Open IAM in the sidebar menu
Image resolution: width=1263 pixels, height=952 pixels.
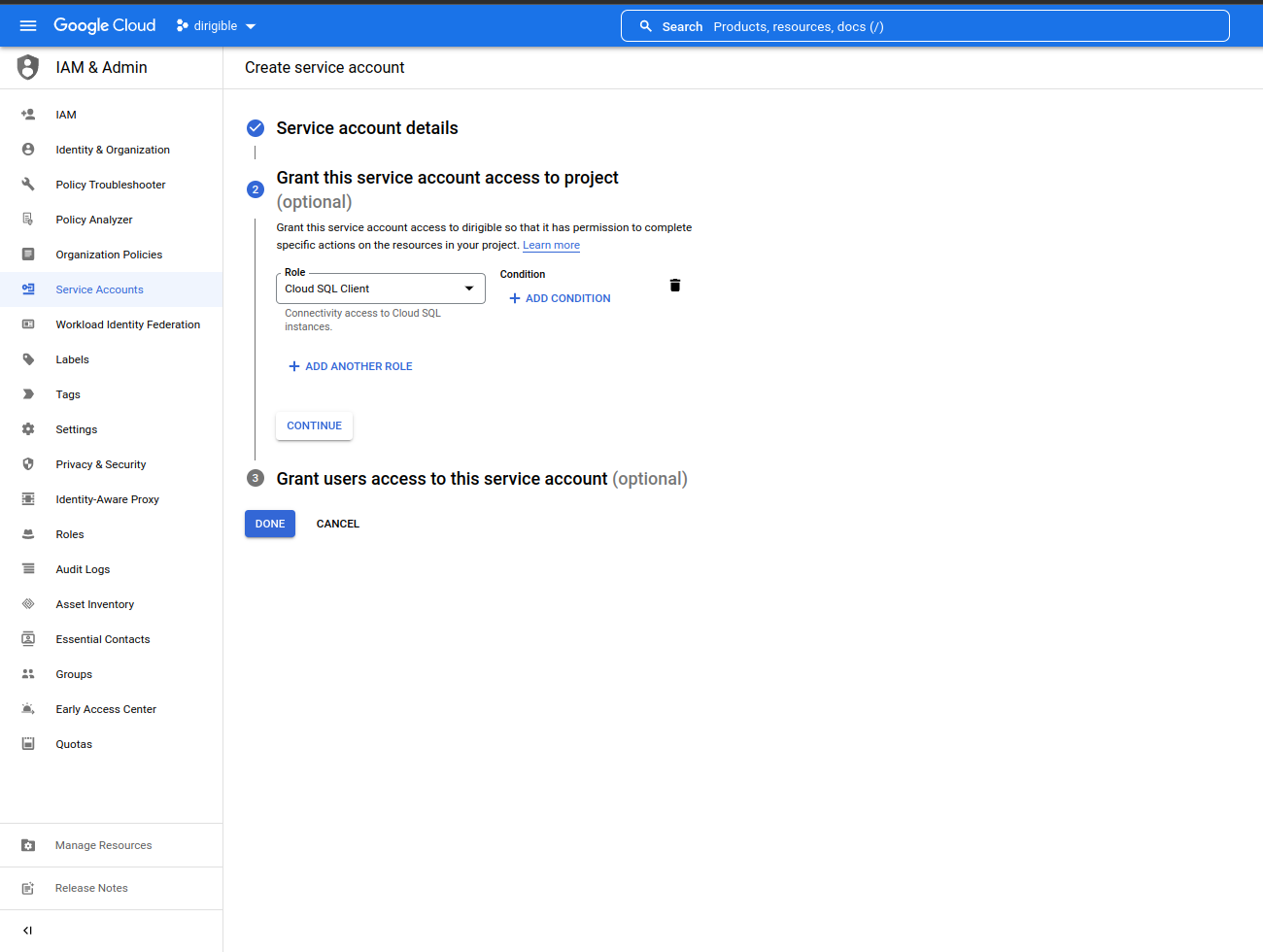pyautogui.click(x=112, y=115)
